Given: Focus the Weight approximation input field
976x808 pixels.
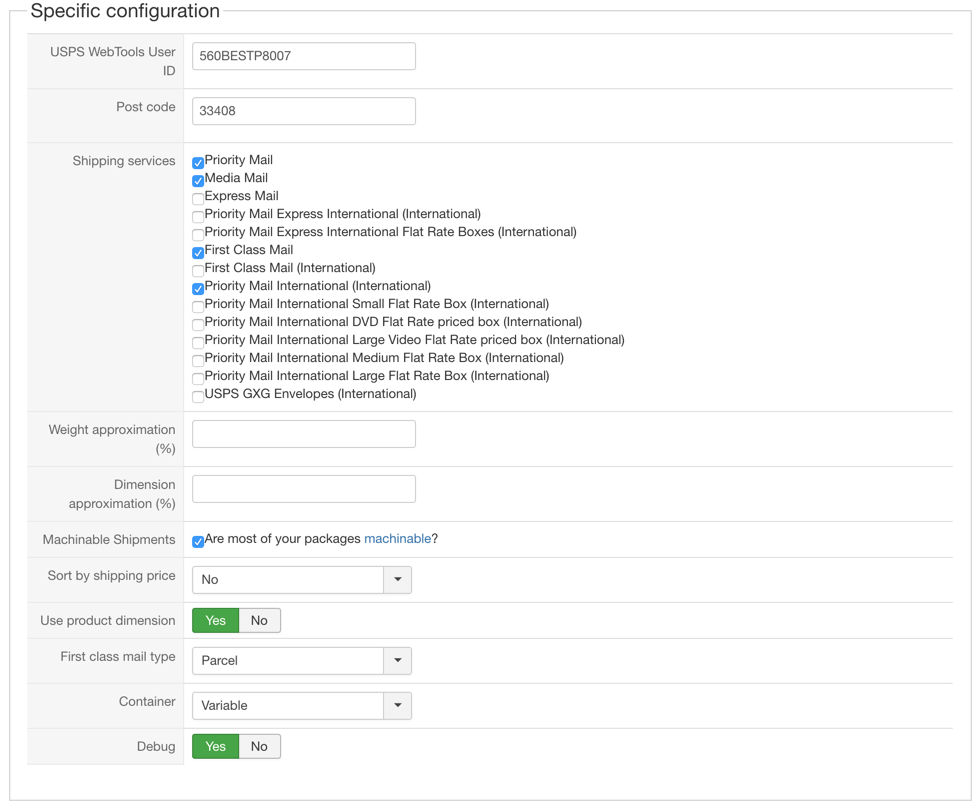Looking at the screenshot, I should (x=303, y=434).
